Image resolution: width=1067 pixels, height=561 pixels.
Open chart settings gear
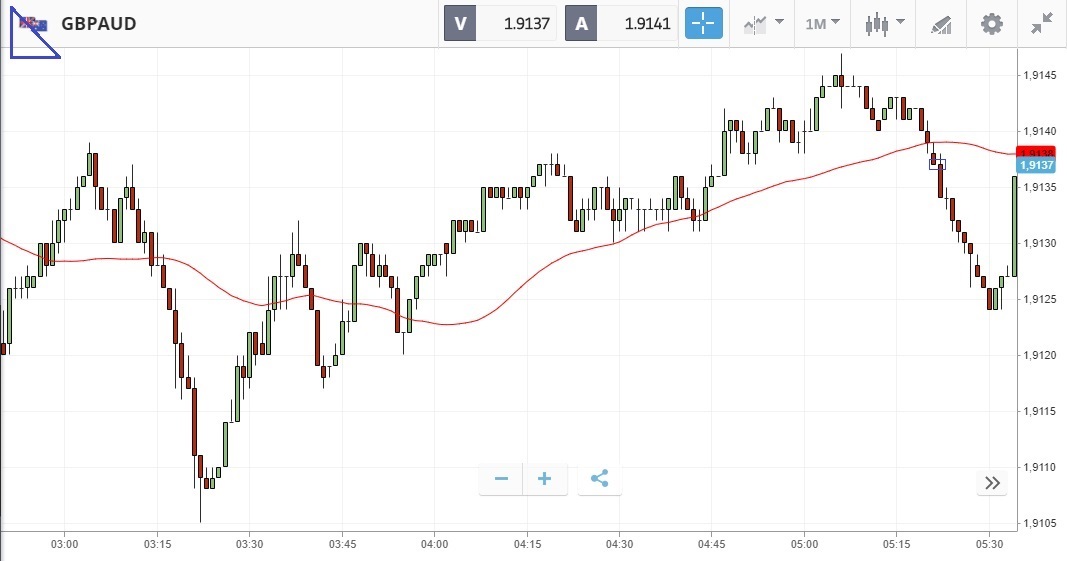[991, 23]
